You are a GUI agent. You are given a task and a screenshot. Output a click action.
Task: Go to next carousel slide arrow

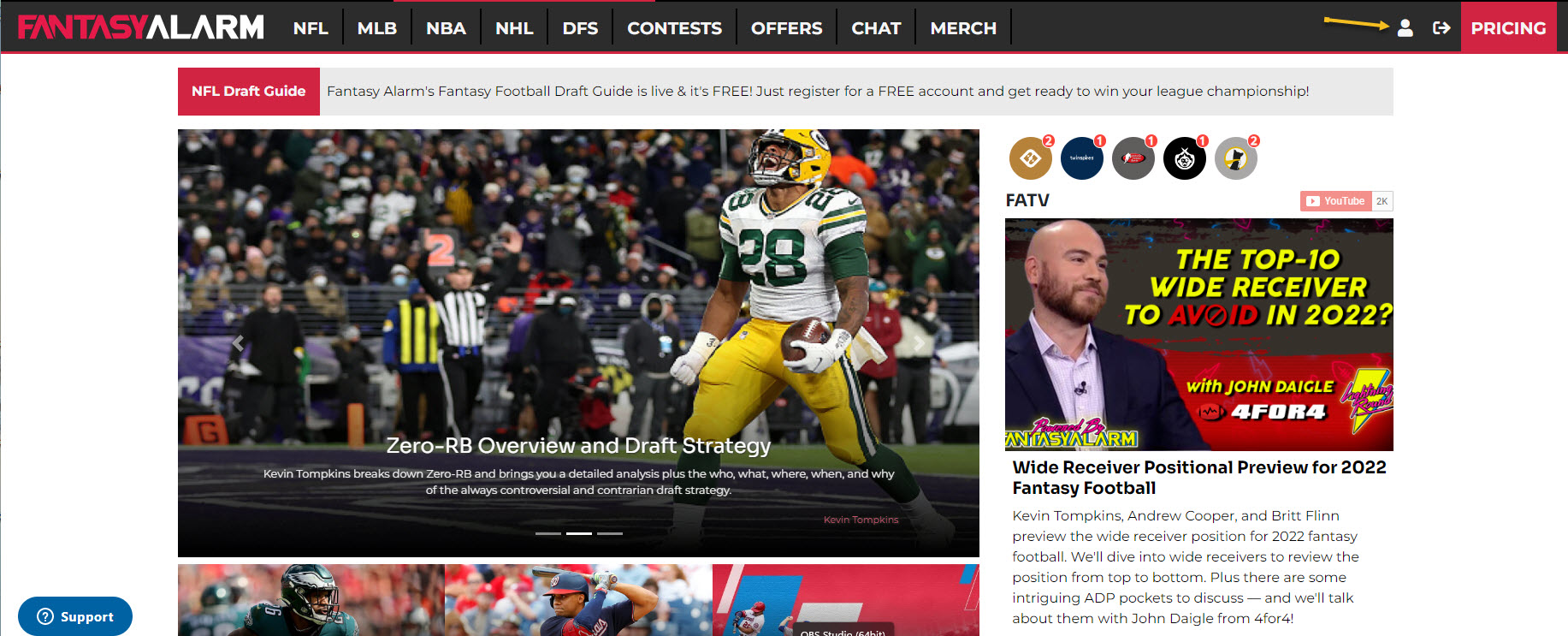pos(919,343)
